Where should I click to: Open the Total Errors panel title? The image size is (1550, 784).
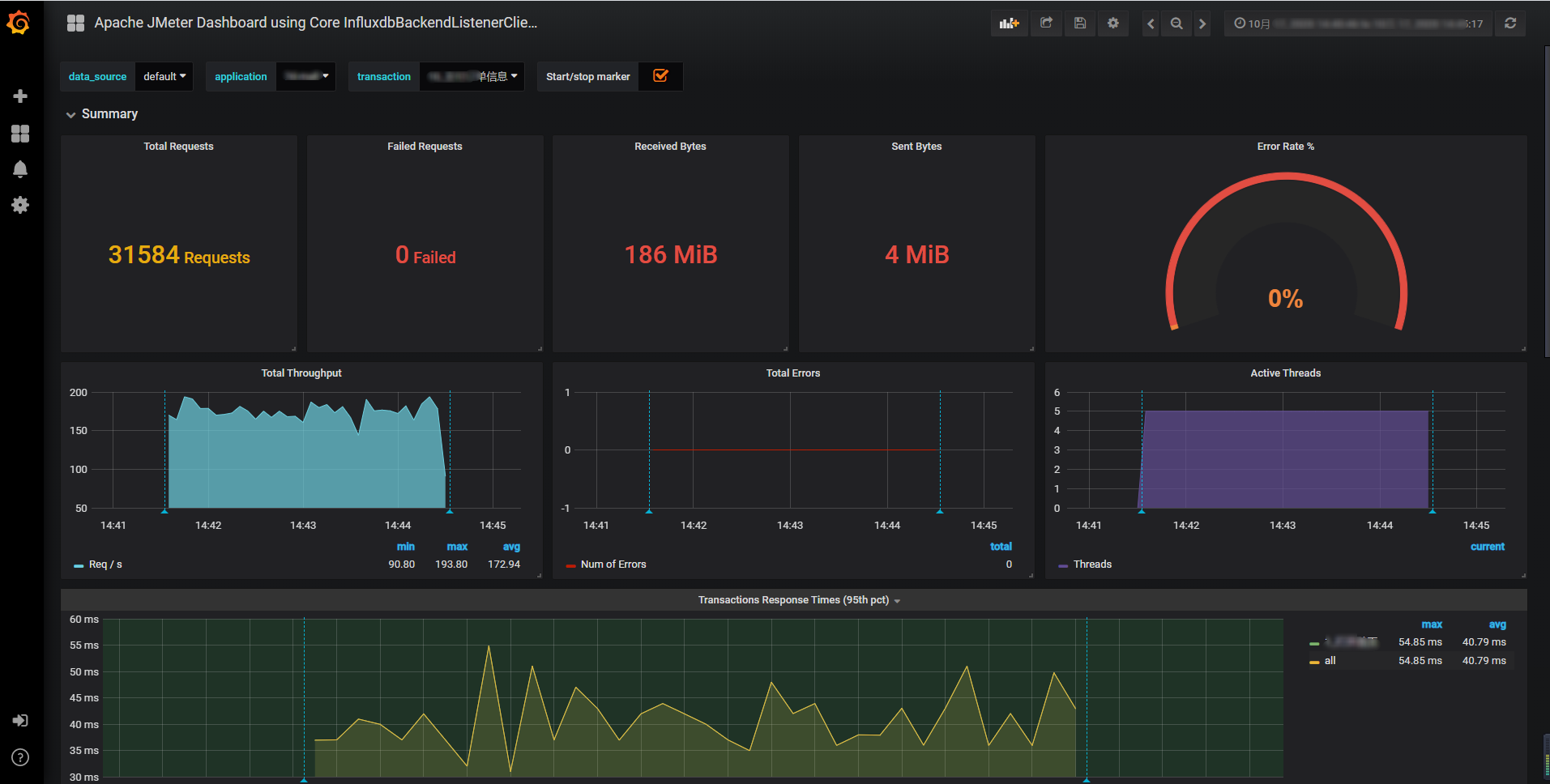click(x=793, y=373)
